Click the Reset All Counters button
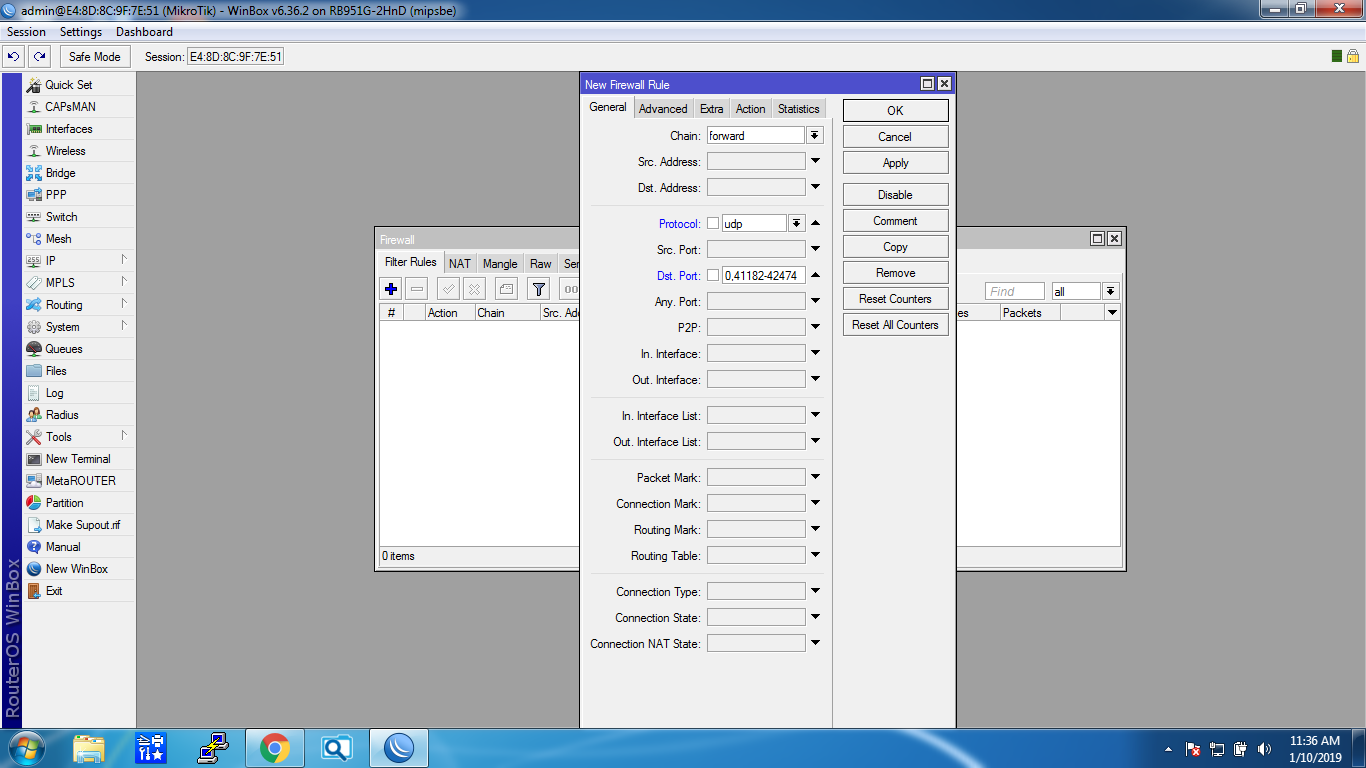The height and width of the screenshot is (768, 1366). click(x=895, y=325)
